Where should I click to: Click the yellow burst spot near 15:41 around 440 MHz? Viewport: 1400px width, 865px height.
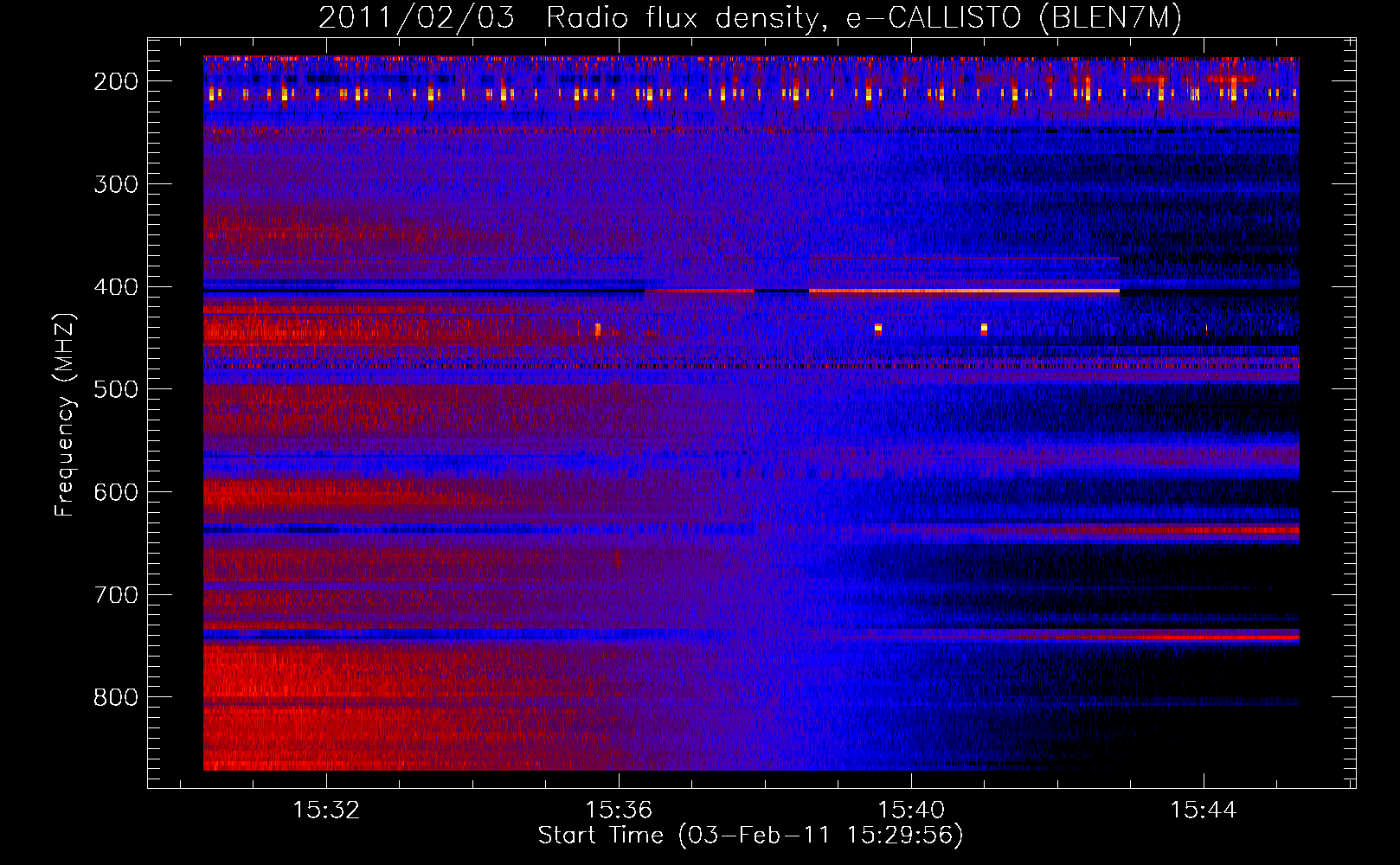point(984,329)
